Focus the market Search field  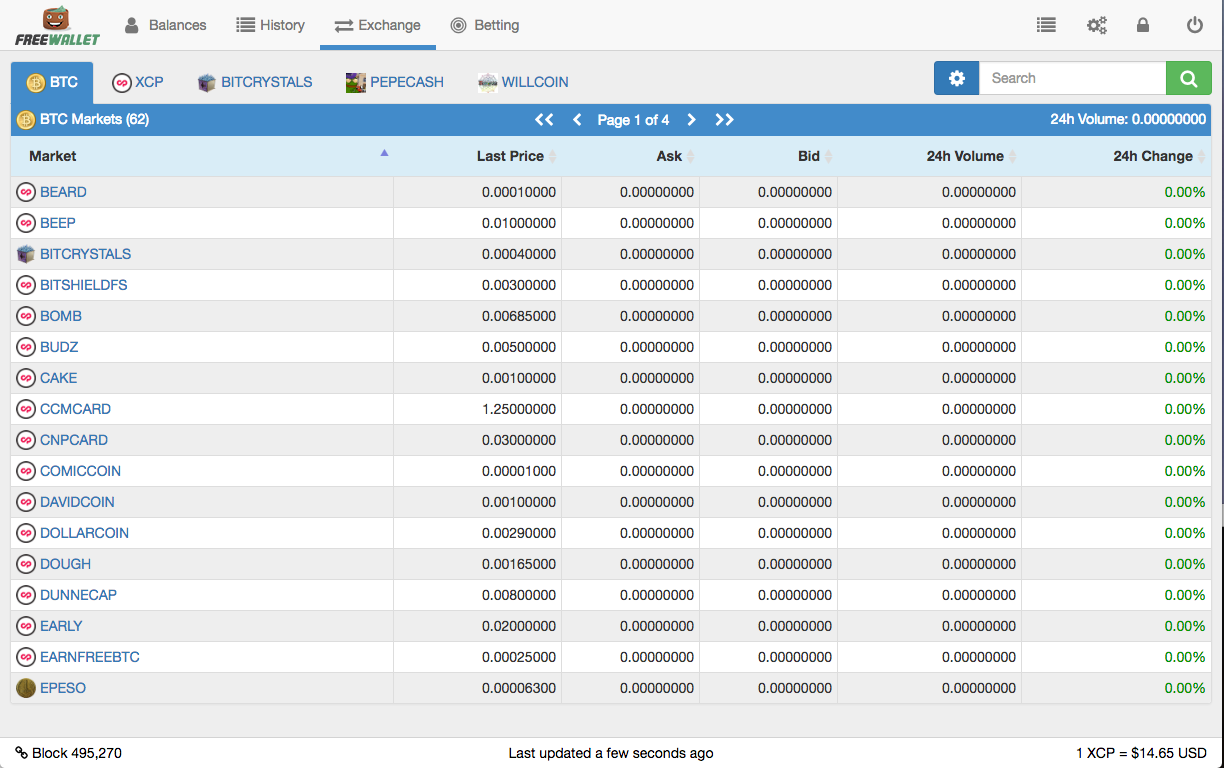coord(1072,78)
